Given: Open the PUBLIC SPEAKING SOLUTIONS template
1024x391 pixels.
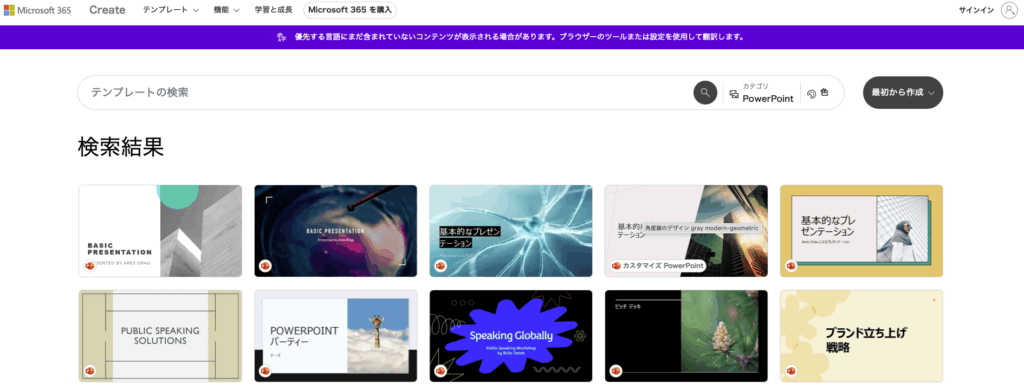Looking at the screenshot, I should (x=160, y=336).
